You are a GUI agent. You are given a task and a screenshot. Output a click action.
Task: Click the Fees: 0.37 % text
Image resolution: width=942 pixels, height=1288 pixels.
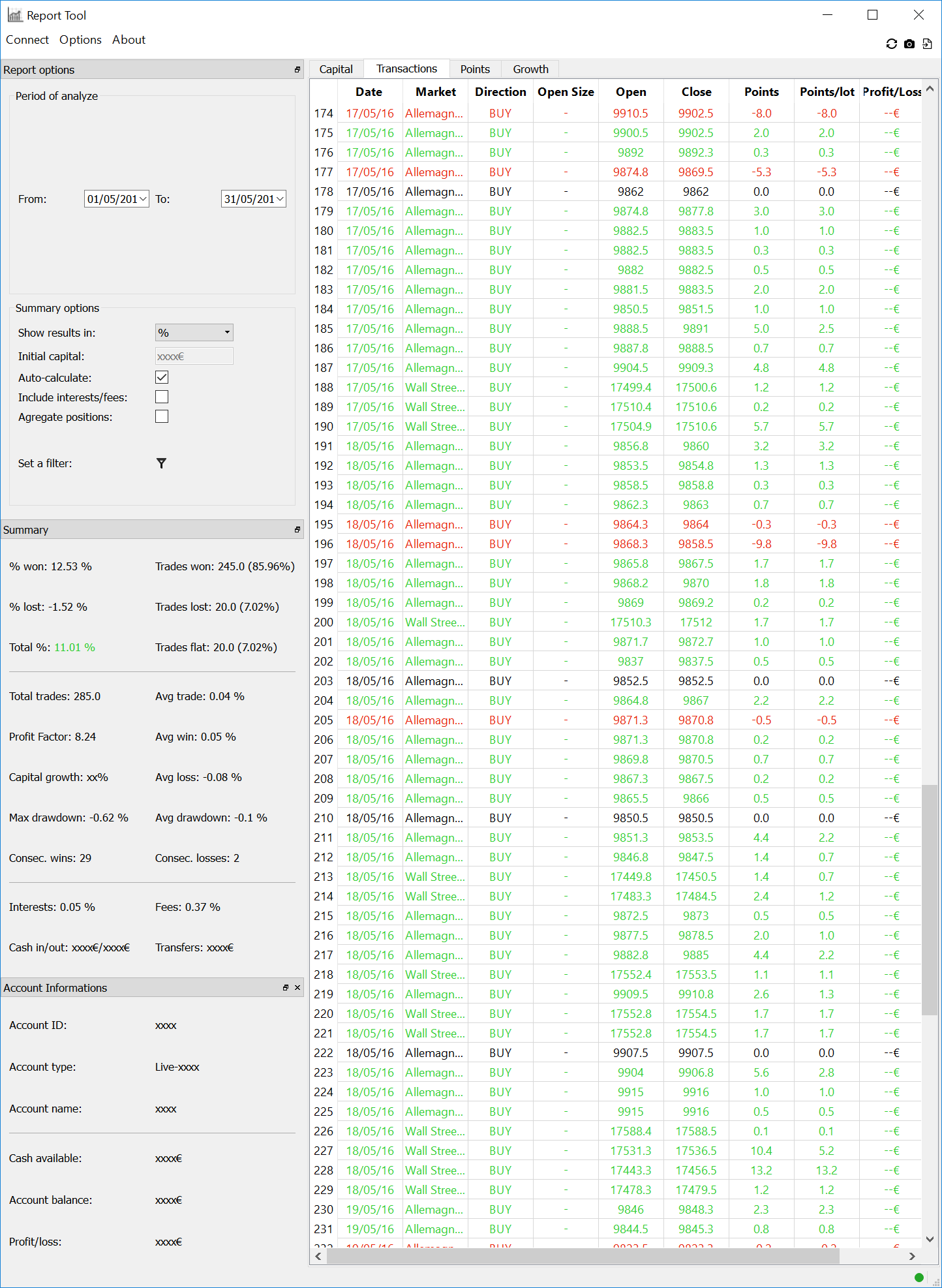click(x=188, y=907)
